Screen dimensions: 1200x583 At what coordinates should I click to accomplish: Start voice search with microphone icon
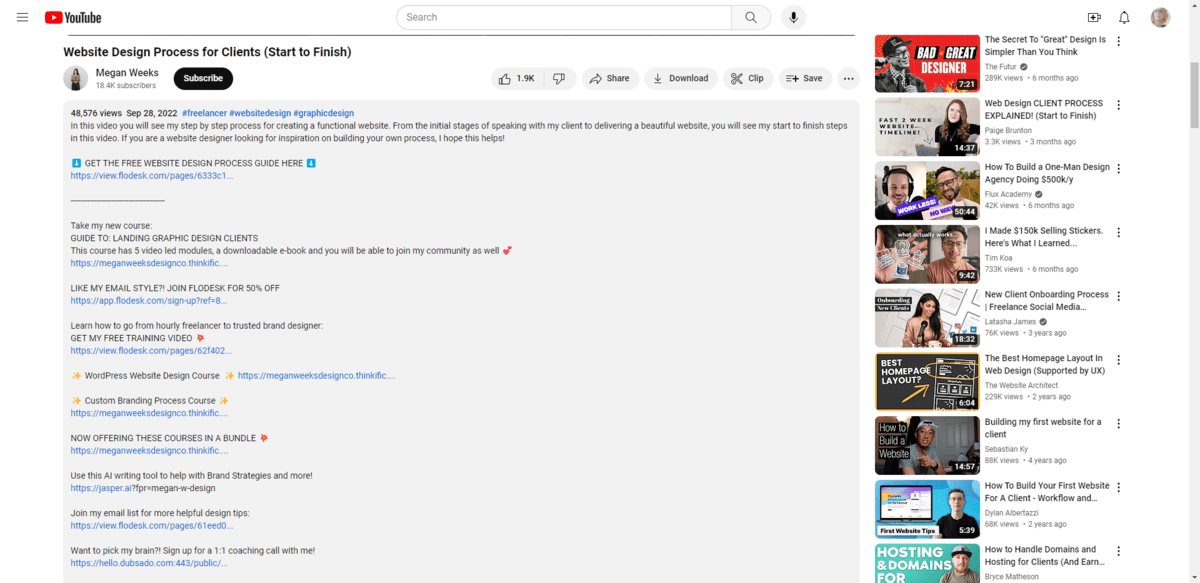tap(793, 17)
